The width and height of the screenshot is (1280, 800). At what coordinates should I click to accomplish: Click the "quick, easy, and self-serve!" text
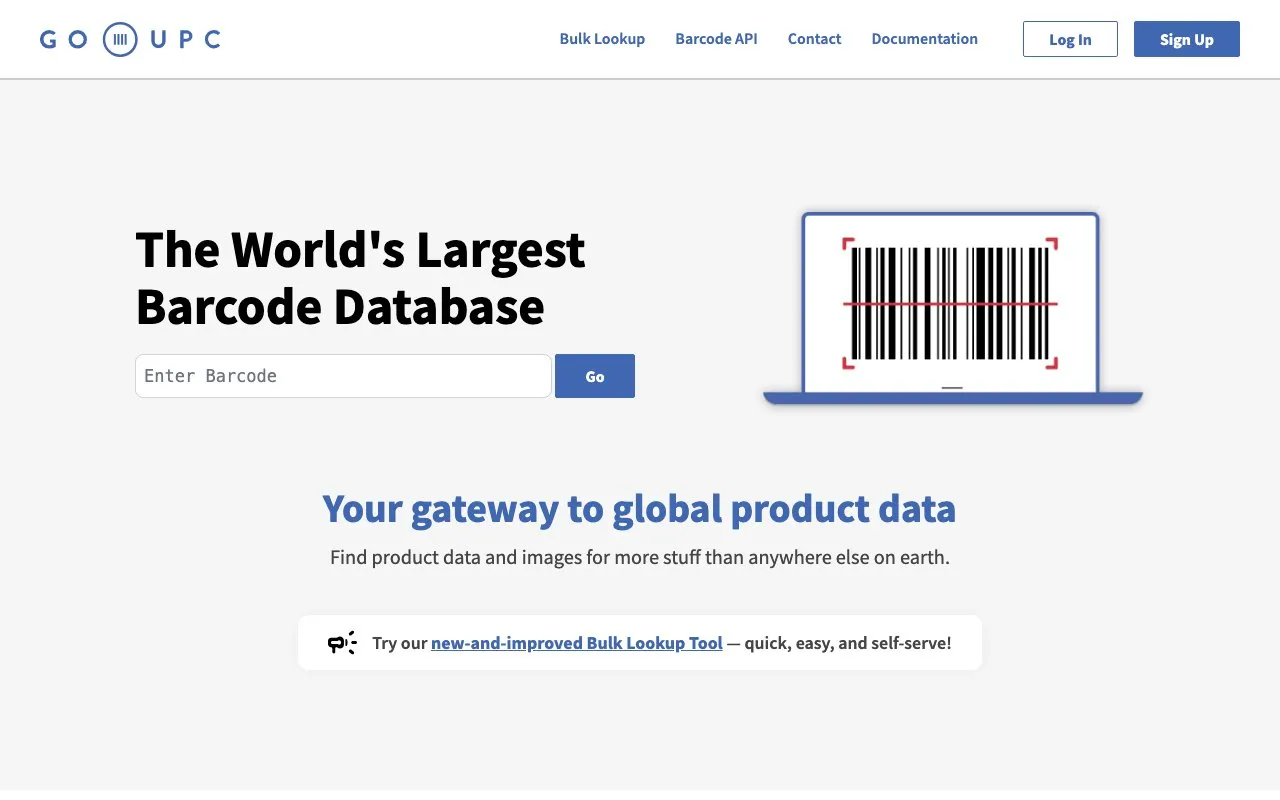tap(848, 643)
